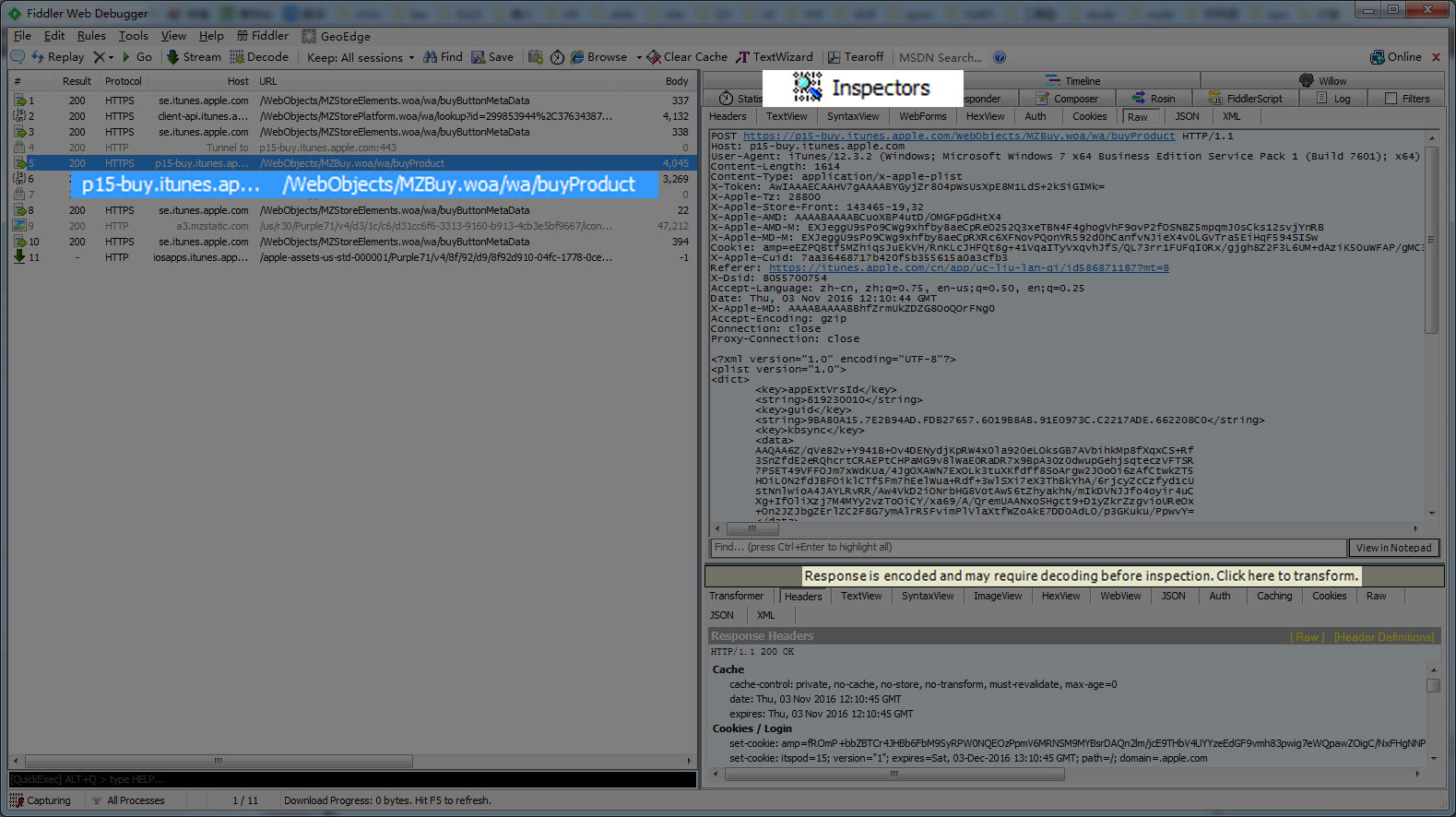
Task: Open the FiddlerScript tab
Action: click(x=1246, y=99)
